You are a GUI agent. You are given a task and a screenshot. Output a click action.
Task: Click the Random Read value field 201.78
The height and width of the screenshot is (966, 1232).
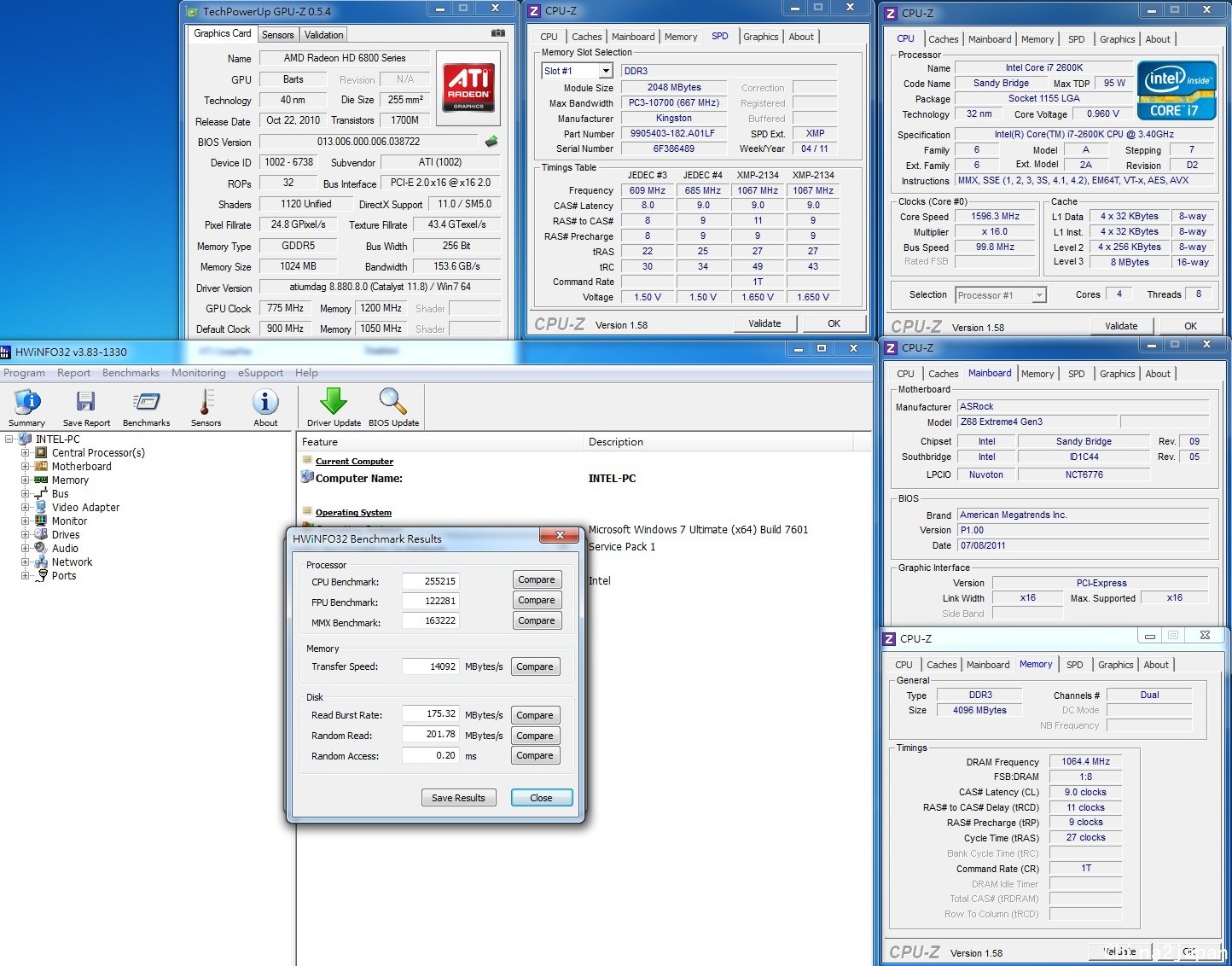(x=431, y=735)
